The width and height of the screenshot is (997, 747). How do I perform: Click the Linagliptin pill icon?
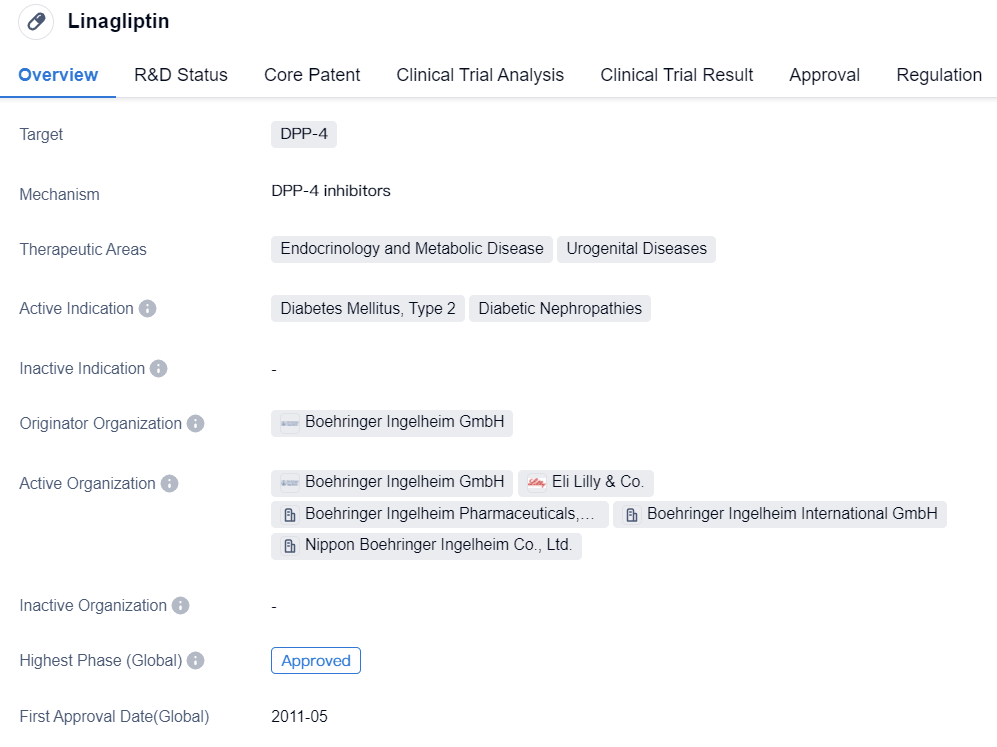(36, 21)
